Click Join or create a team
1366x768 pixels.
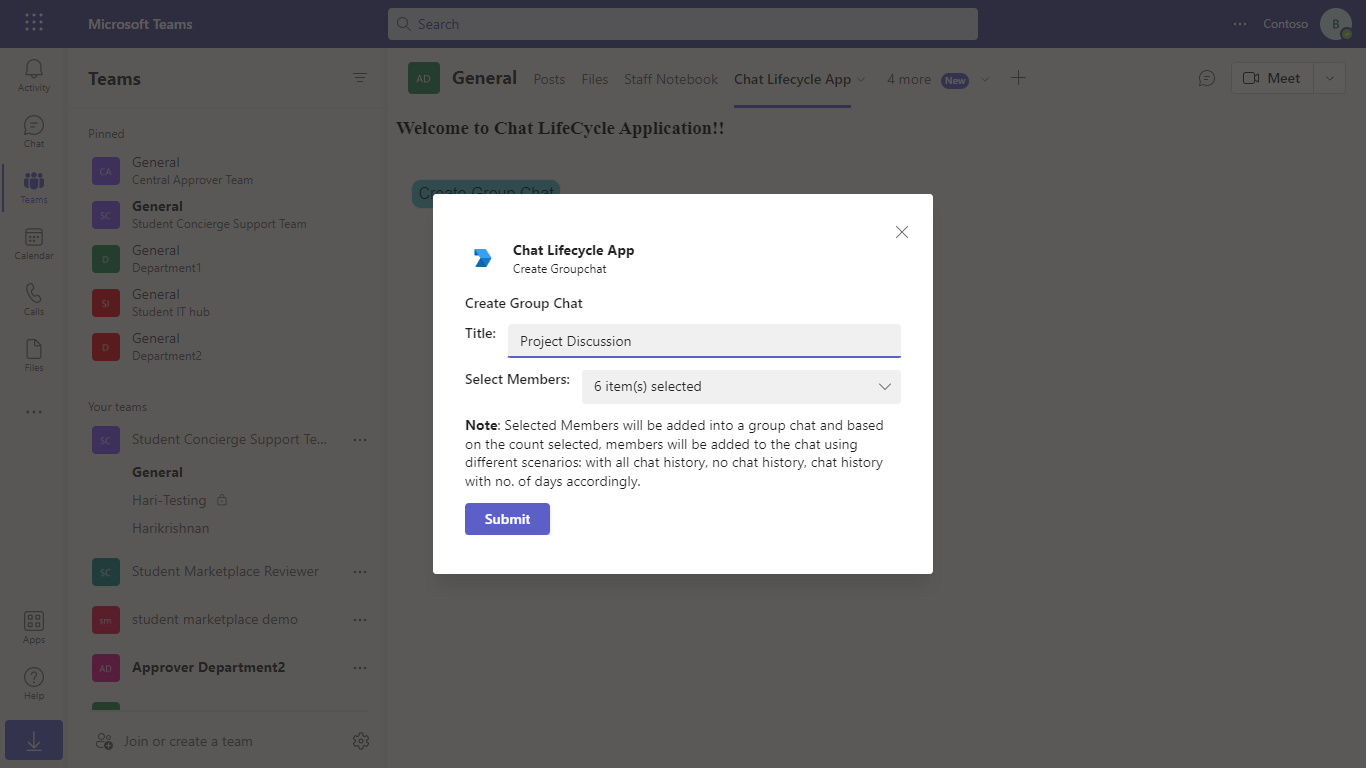tap(188, 741)
